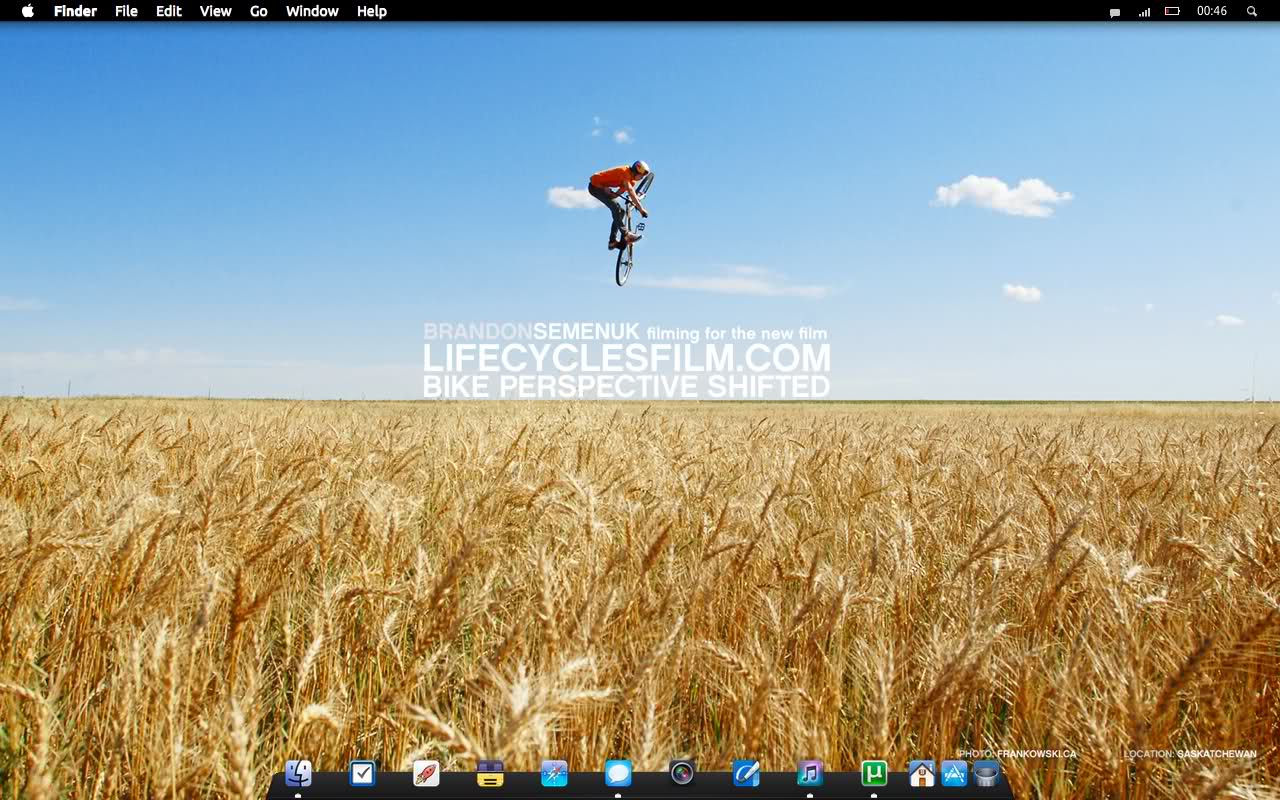The width and height of the screenshot is (1280, 800).
Task: Open the Trash in dock
Action: (x=986, y=773)
